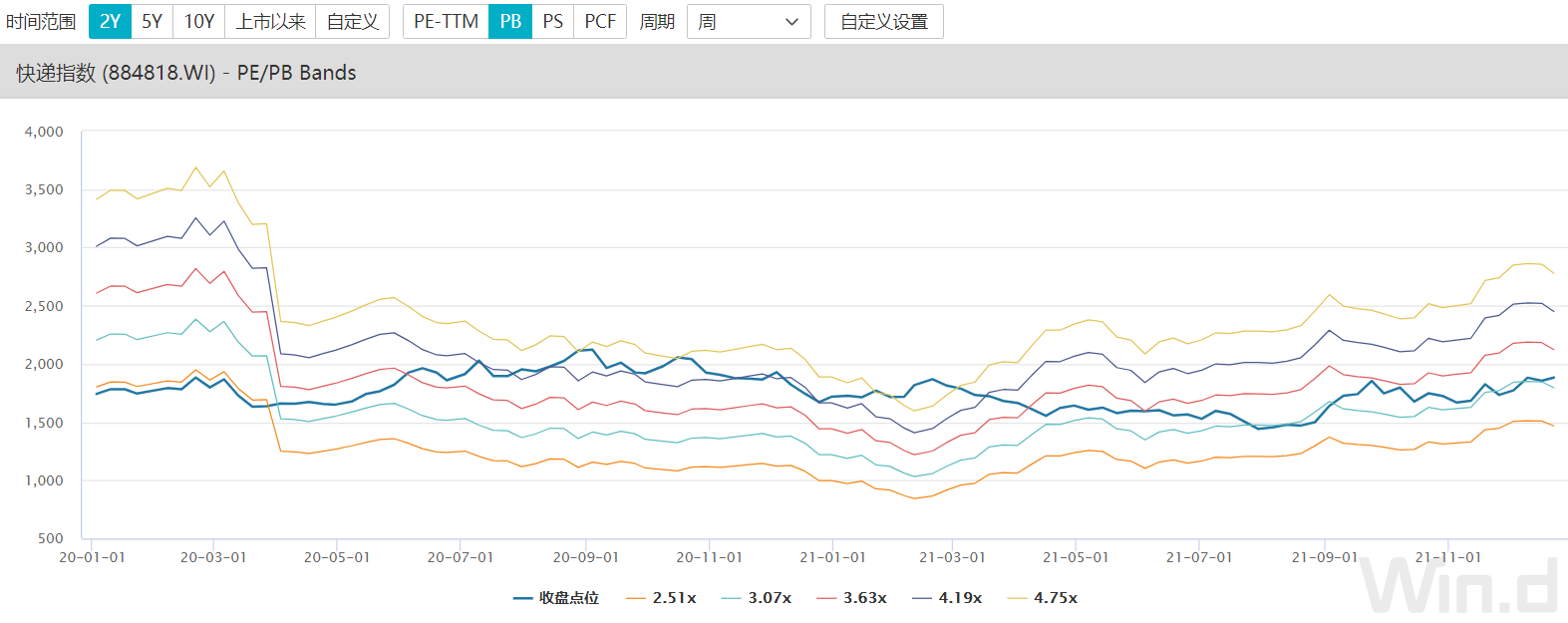The image size is (1568, 623).
Task: Select the 2Y time range
Action: coord(110,22)
